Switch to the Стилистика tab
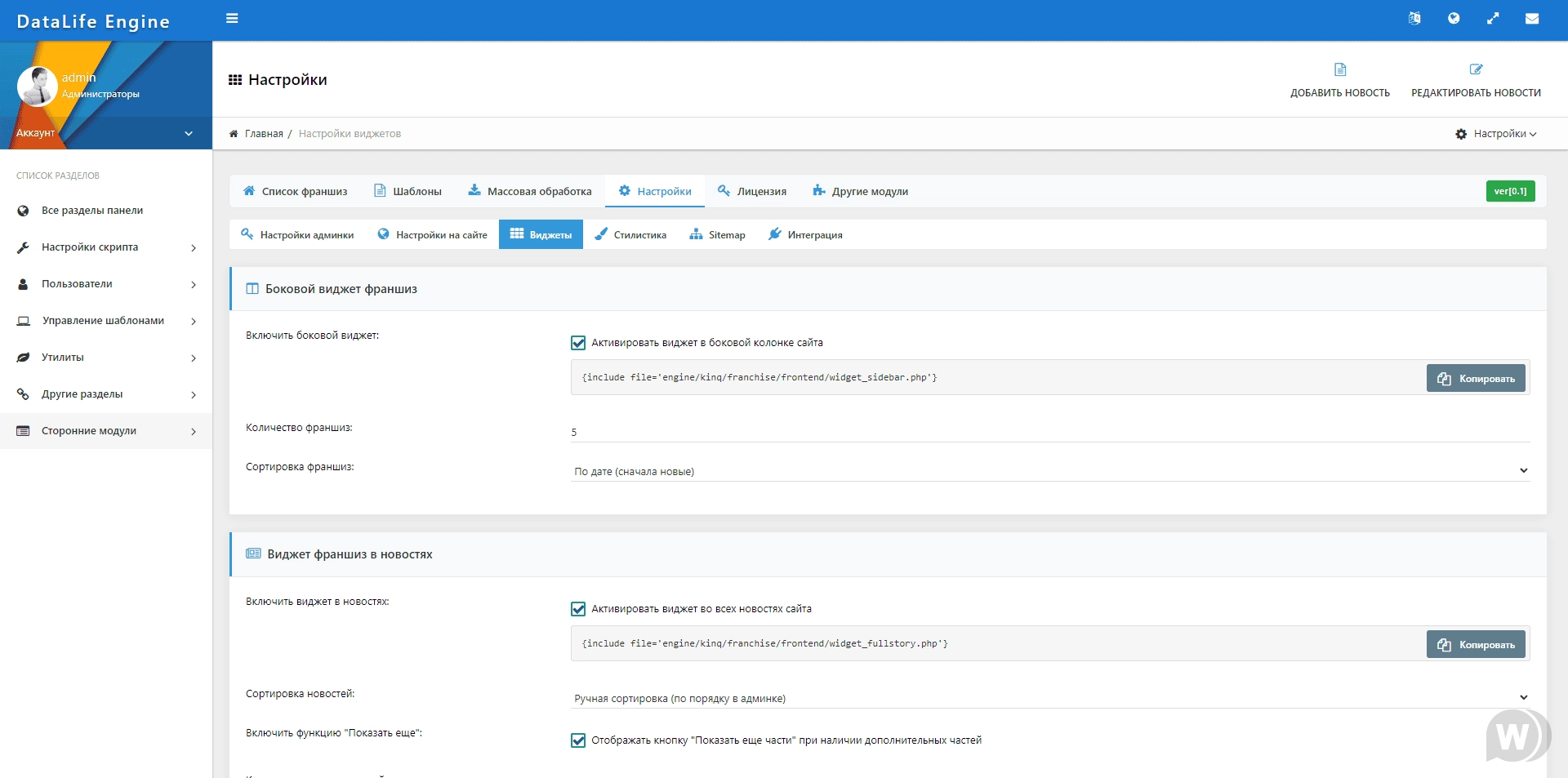This screenshot has height=778, width=1568. click(x=630, y=235)
